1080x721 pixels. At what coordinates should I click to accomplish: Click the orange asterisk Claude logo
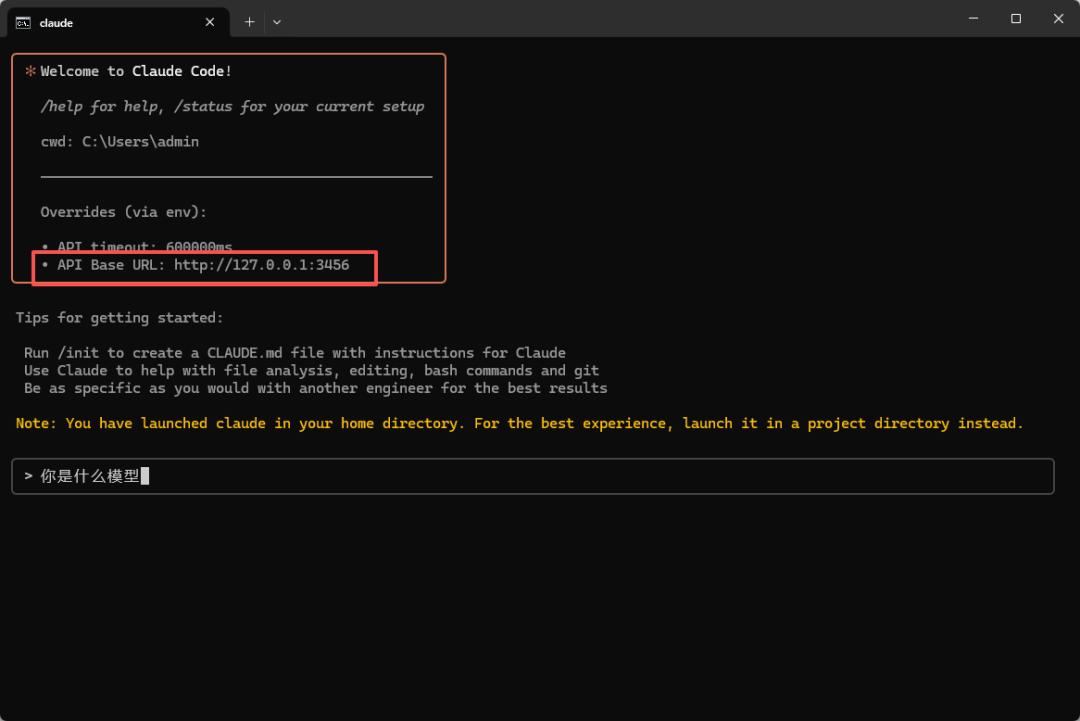click(x=30, y=71)
